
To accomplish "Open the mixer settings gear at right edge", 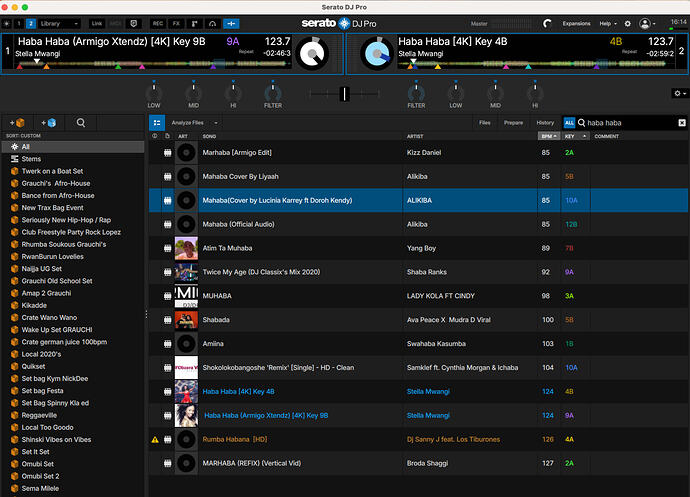I will (x=678, y=93).
